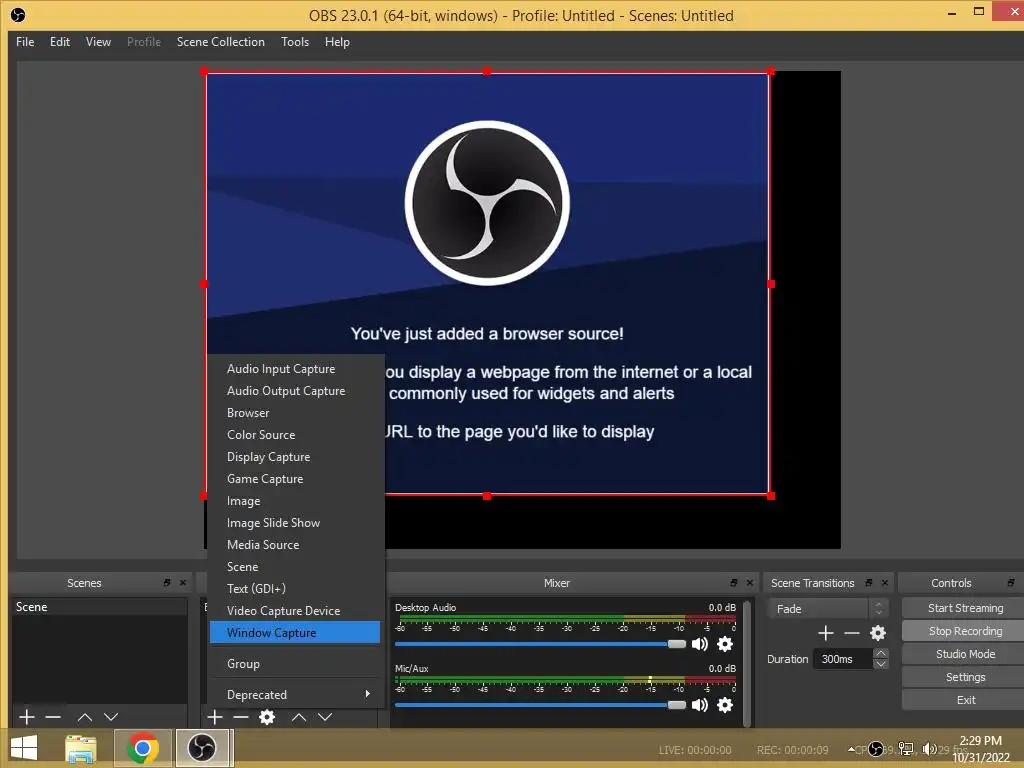Open the File menu
Screen dimensions: 1024x768
25,42
